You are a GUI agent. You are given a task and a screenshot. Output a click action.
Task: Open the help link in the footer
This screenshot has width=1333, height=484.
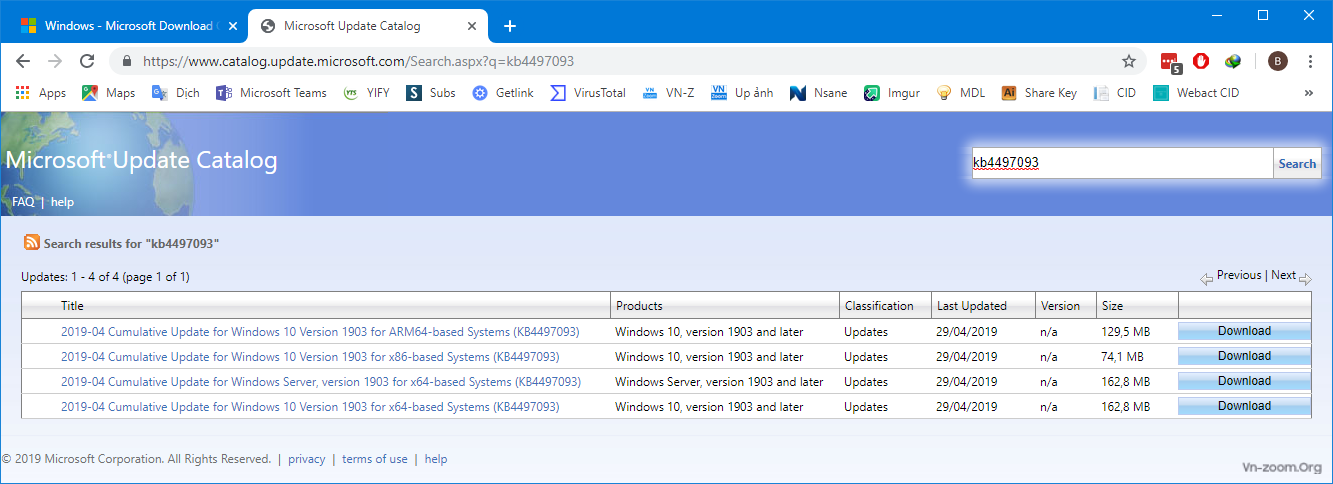436,459
